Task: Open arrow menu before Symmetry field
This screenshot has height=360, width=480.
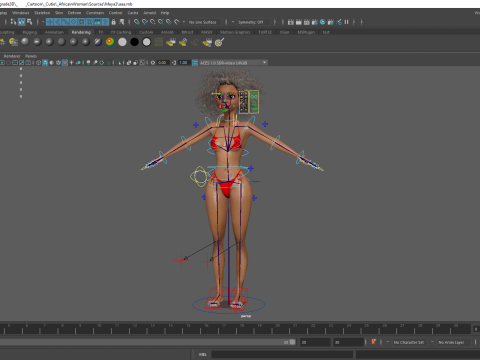Action: point(233,22)
